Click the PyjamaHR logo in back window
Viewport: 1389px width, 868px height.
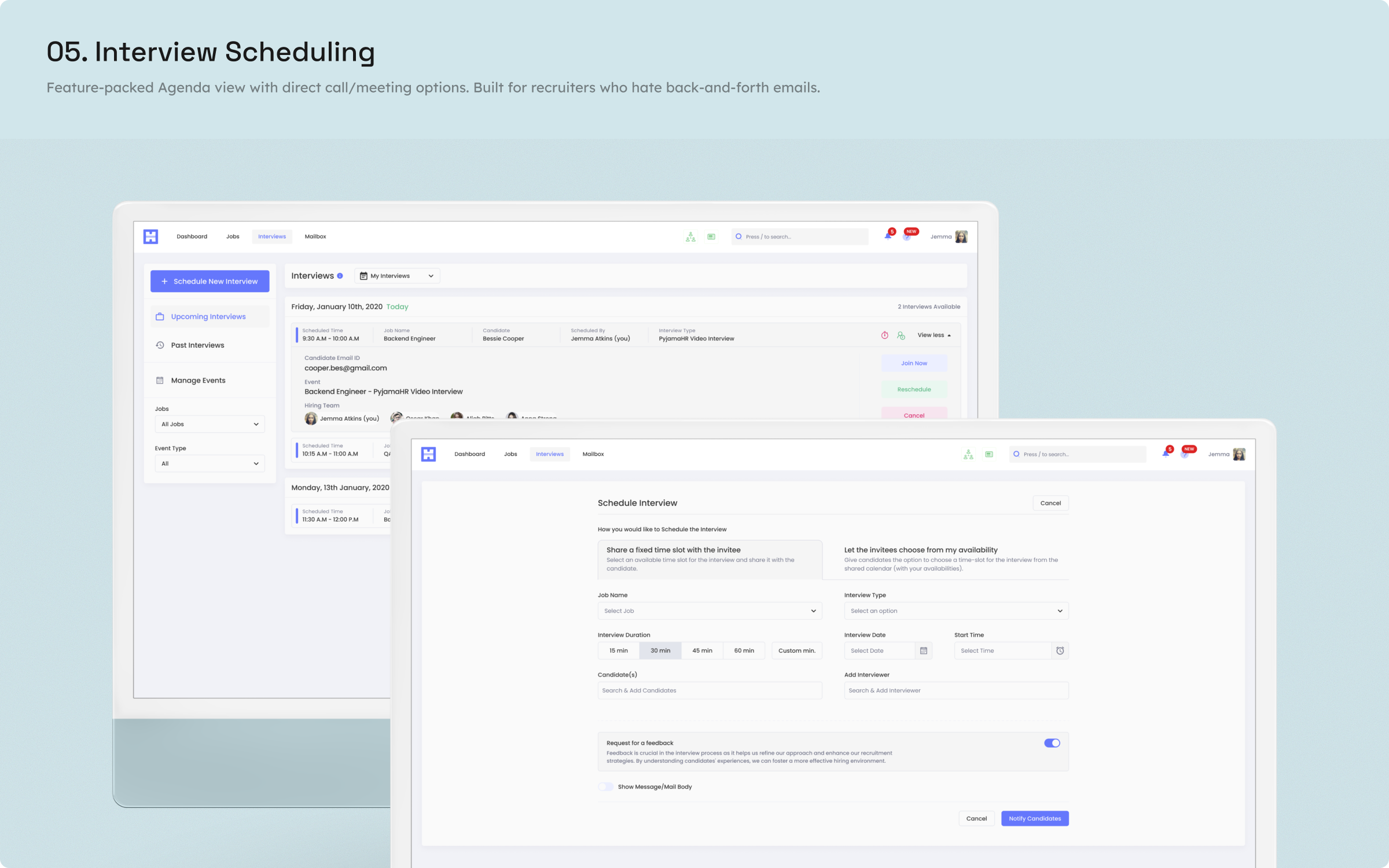pos(150,236)
